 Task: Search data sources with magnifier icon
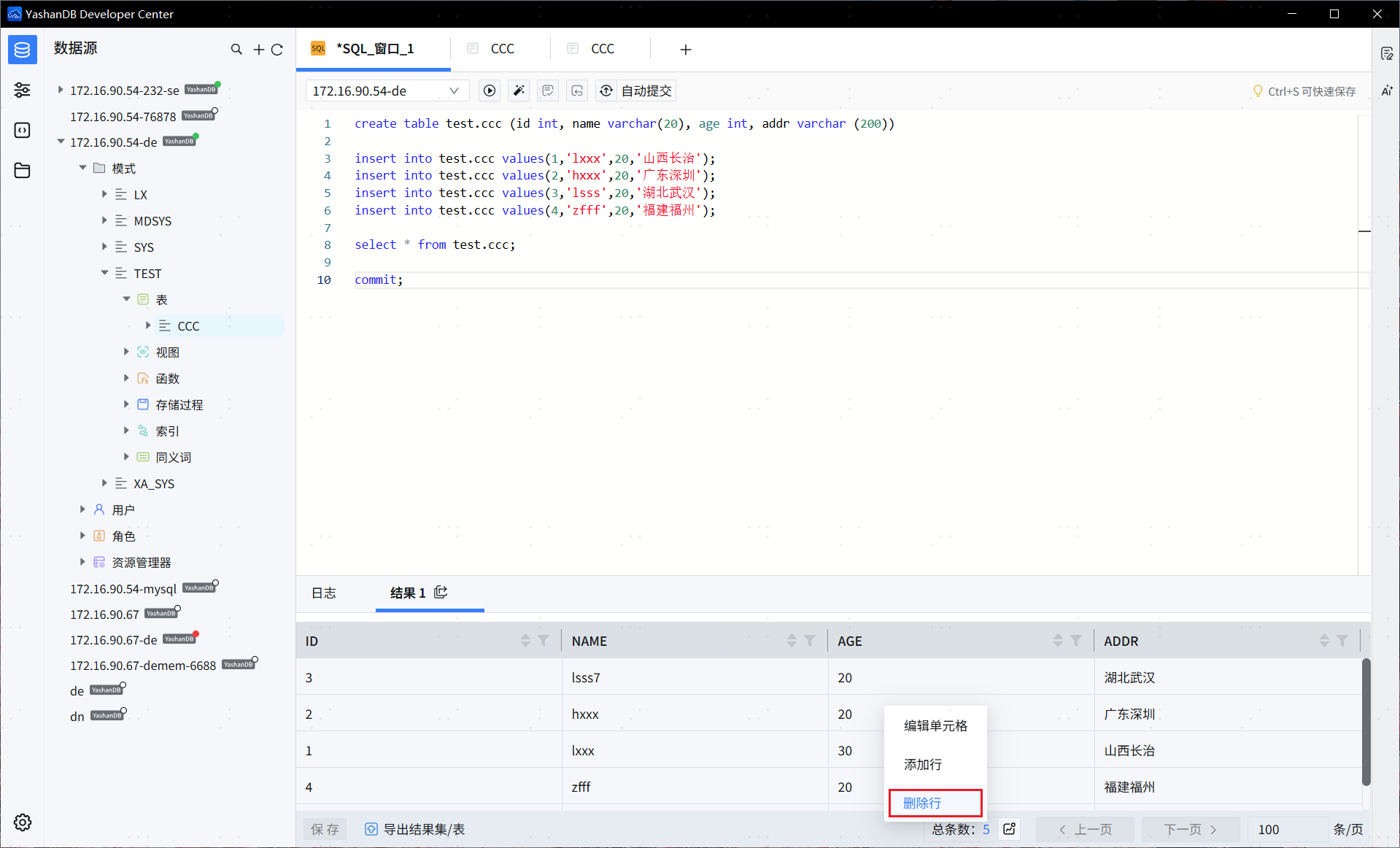coord(236,49)
